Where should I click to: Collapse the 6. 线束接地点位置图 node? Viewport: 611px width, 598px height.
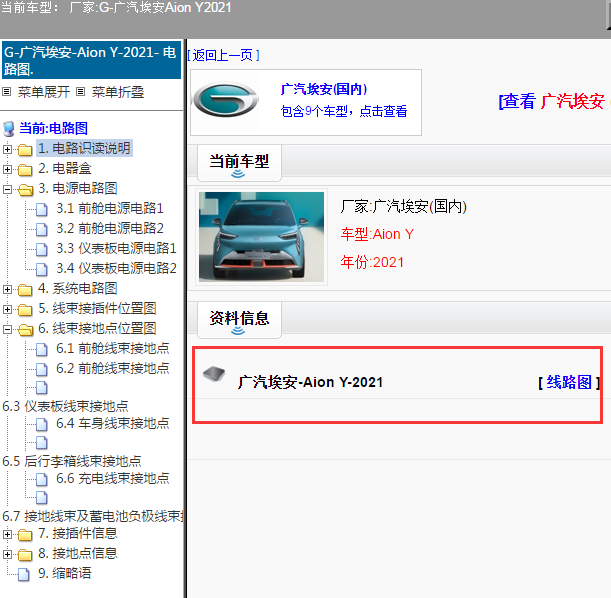(7, 330)
